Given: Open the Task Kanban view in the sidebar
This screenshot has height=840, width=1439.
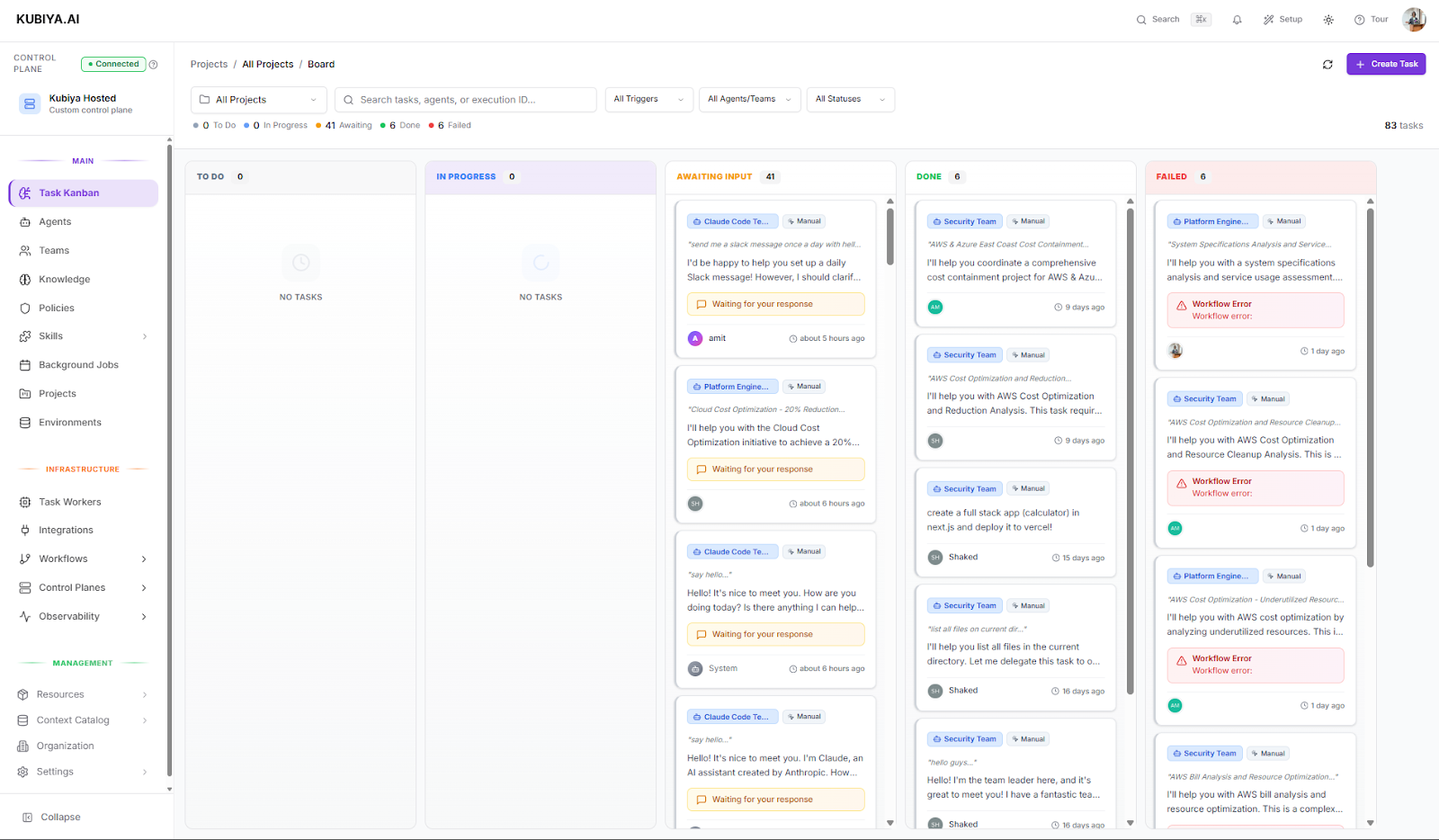Looking at the screenshot, I should point(67,192).
